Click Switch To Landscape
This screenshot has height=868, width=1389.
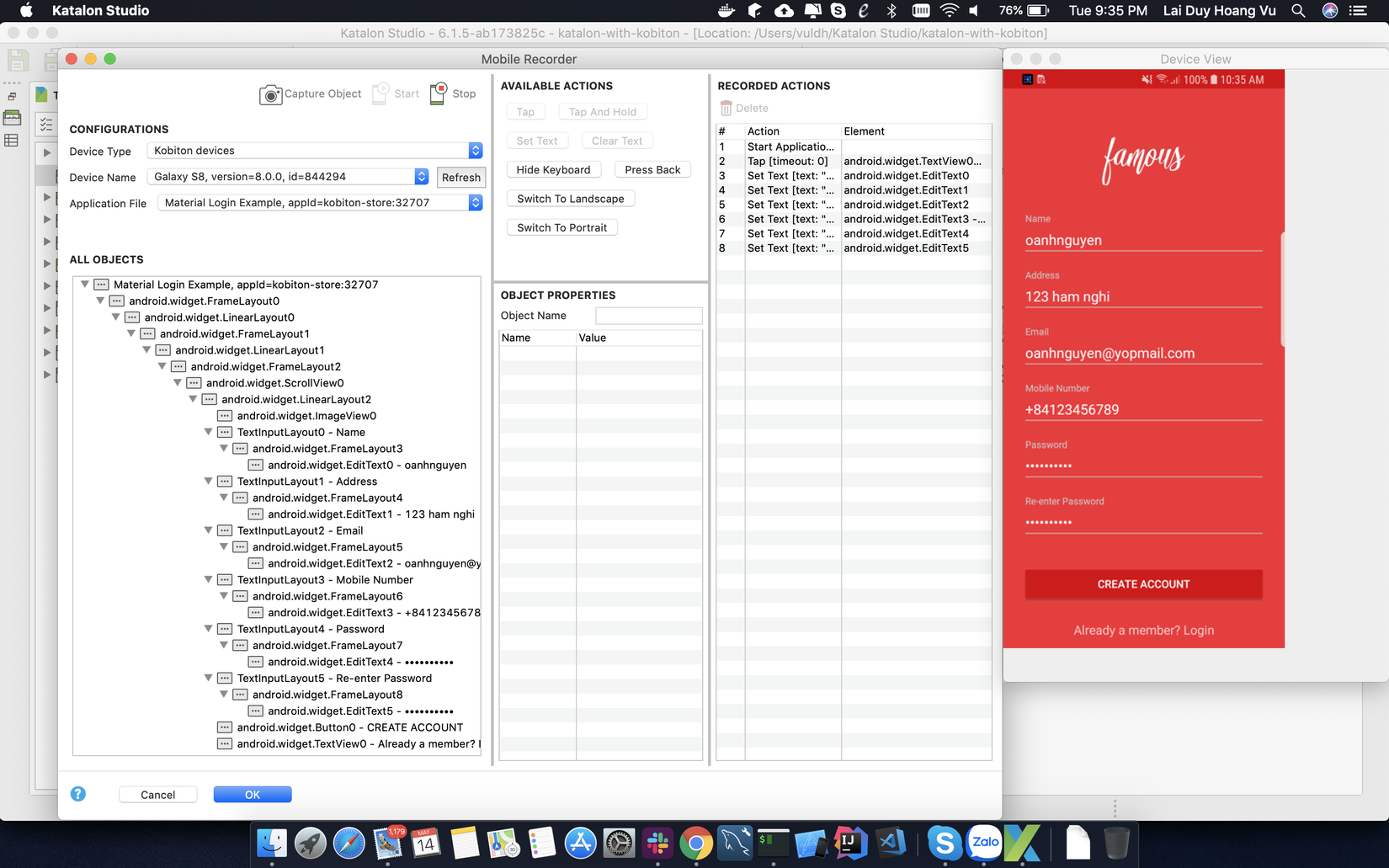pos(571,199)
